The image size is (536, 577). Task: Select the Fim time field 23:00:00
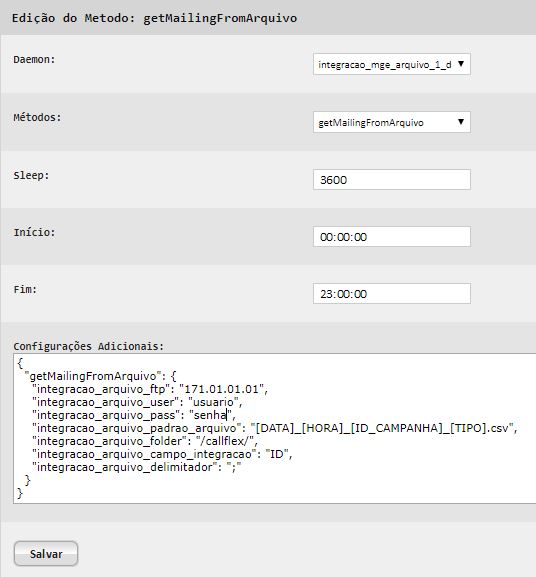pos(391,294)
